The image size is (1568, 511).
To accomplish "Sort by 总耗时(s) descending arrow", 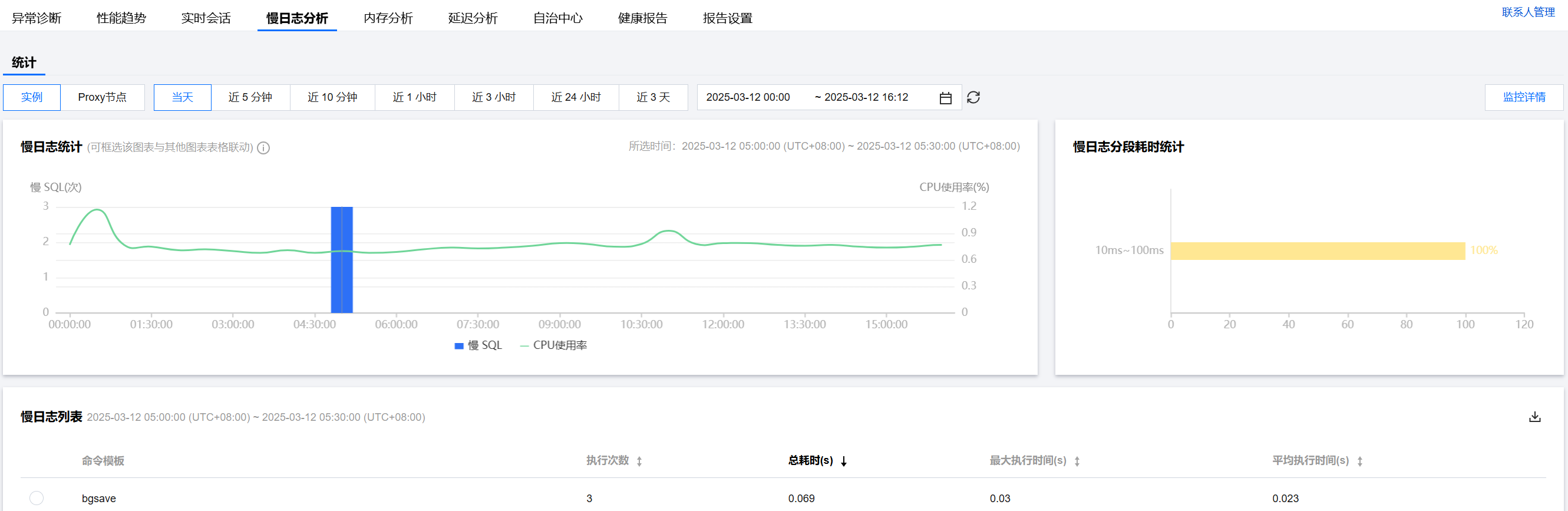I will pos(844,461).
